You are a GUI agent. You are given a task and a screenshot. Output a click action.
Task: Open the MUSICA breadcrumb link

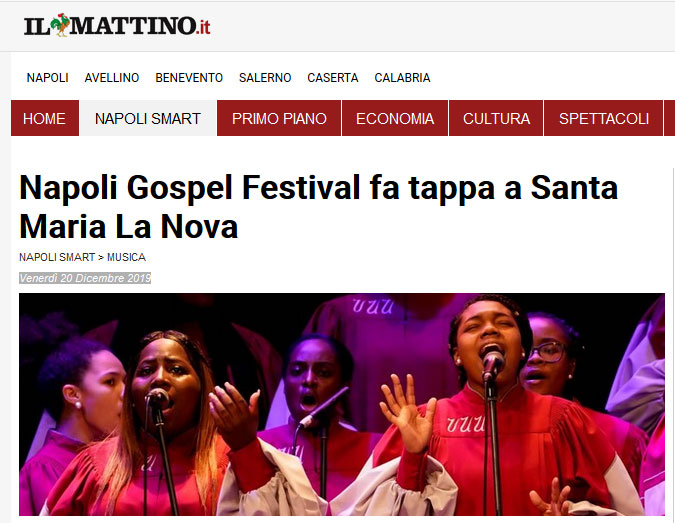126,257
